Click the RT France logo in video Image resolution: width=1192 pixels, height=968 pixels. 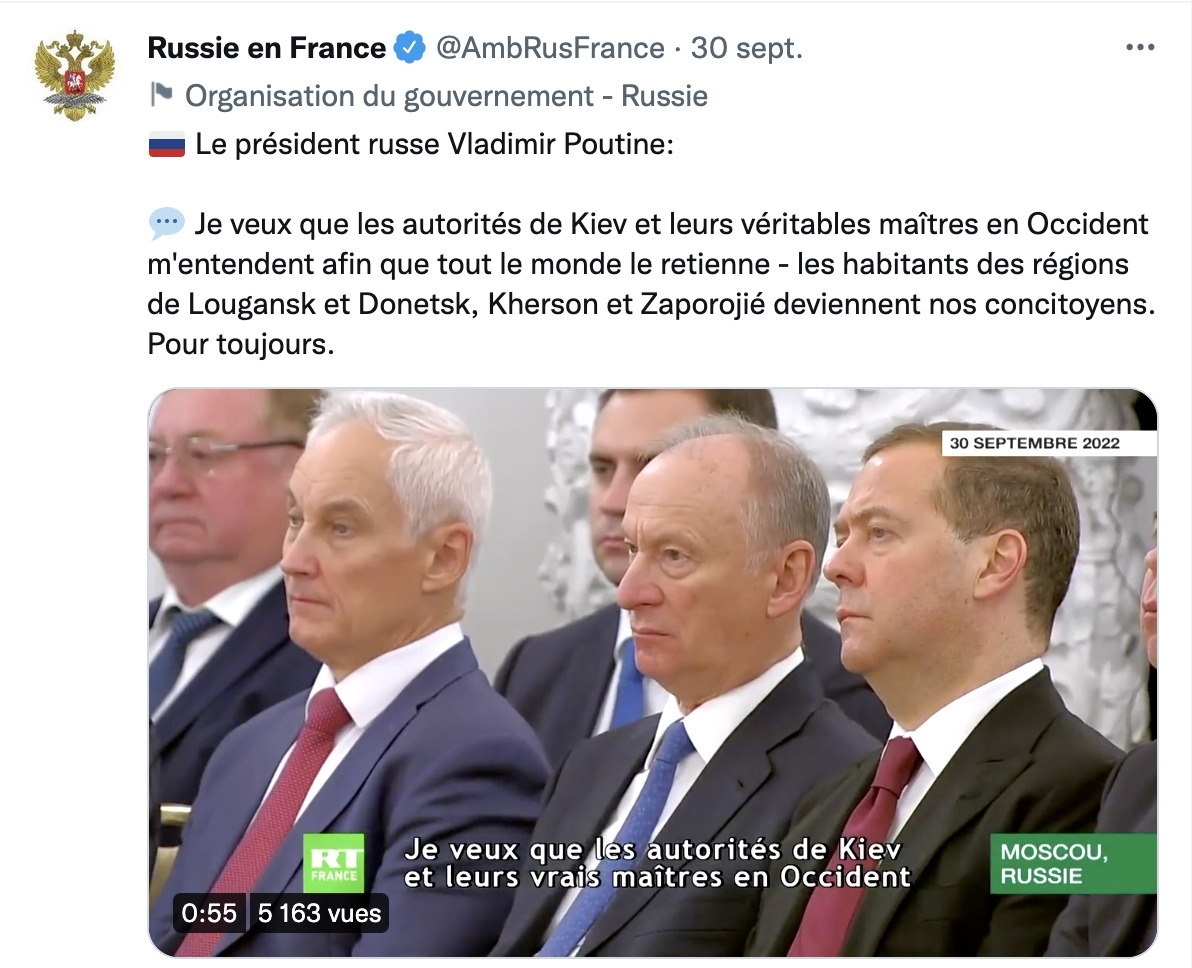point(334,863)
